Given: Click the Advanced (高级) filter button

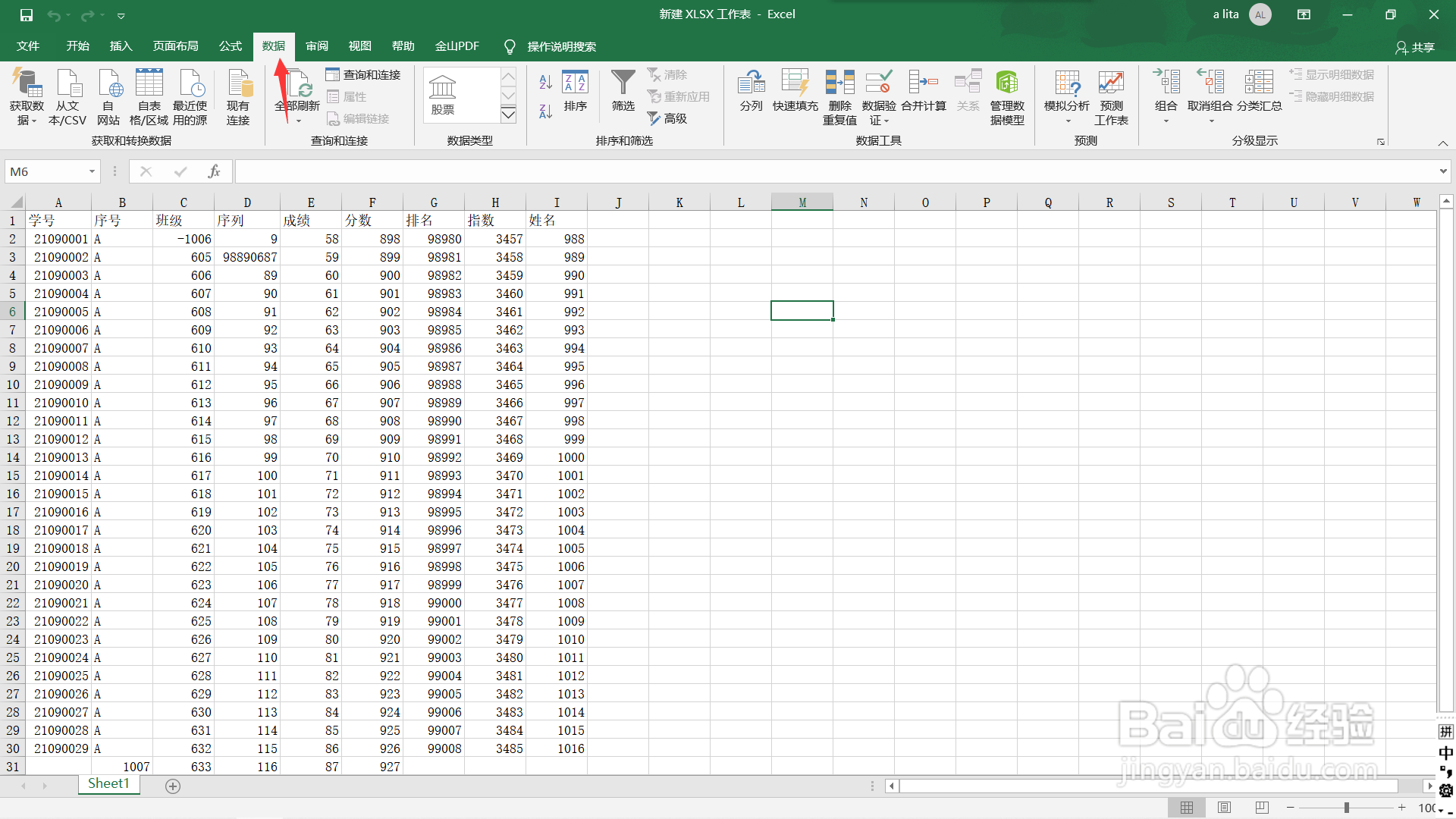Looking at the screenshot, I should [x=667, y=118].
